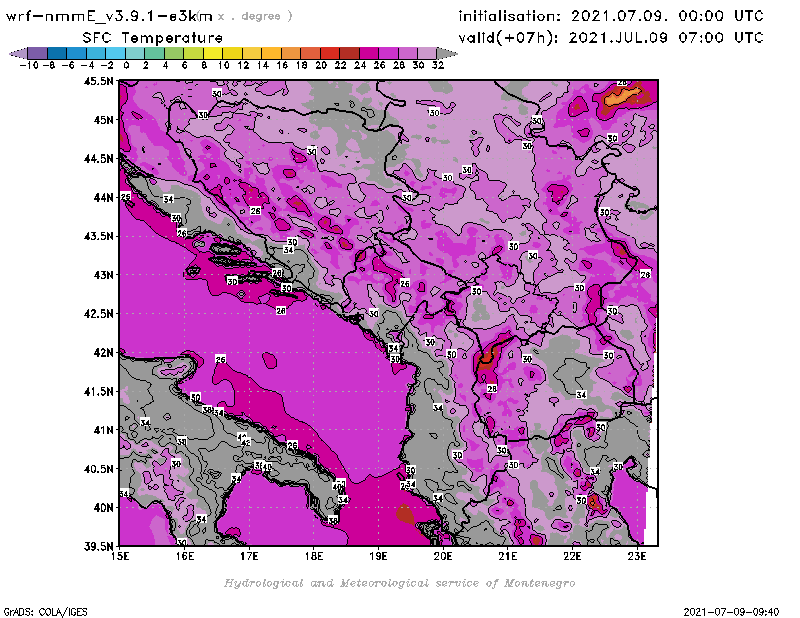
Task: Click the left arrow swatch below -10
Action: pyautogui.click(x=18, y=53)
